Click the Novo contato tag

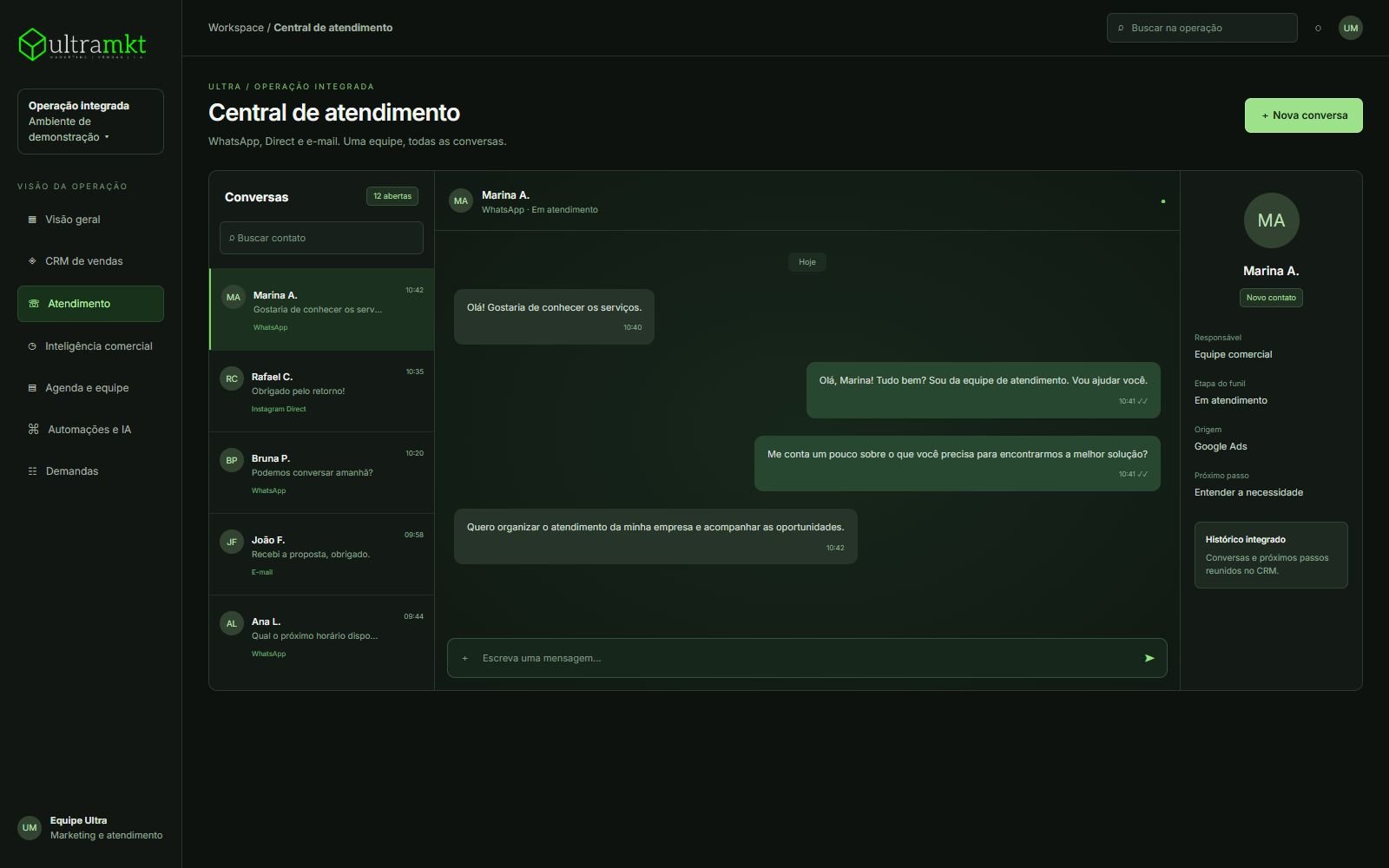(1271, 298)
